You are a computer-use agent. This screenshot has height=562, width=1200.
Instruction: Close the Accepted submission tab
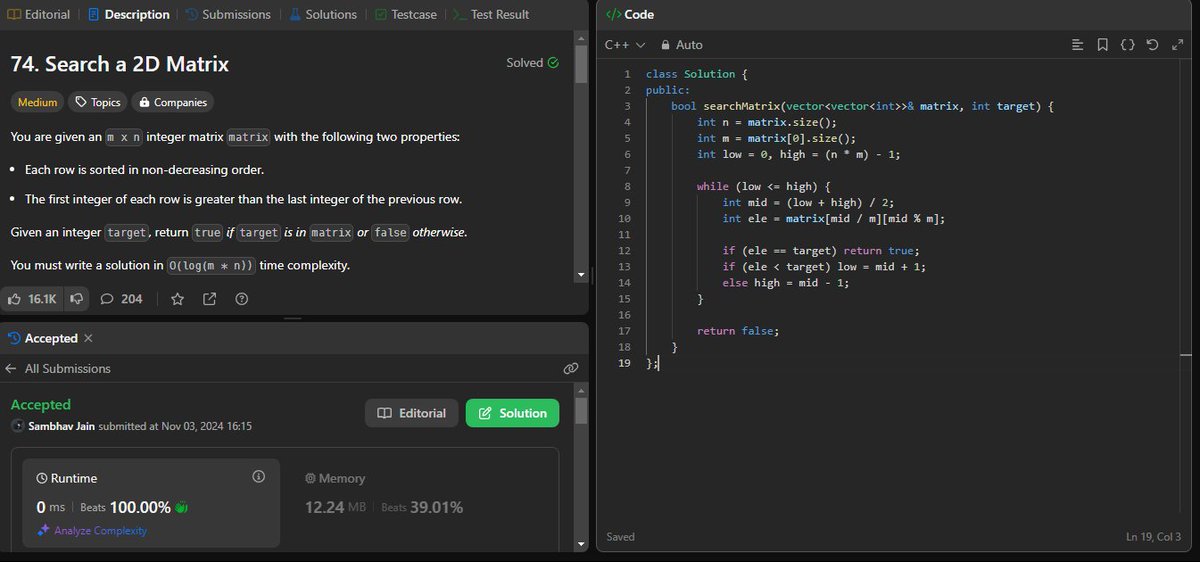(x=88, y=338)
